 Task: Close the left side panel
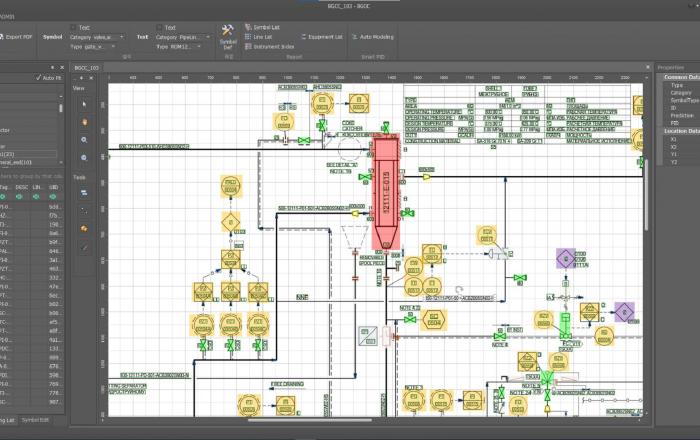tap(62, 67)
